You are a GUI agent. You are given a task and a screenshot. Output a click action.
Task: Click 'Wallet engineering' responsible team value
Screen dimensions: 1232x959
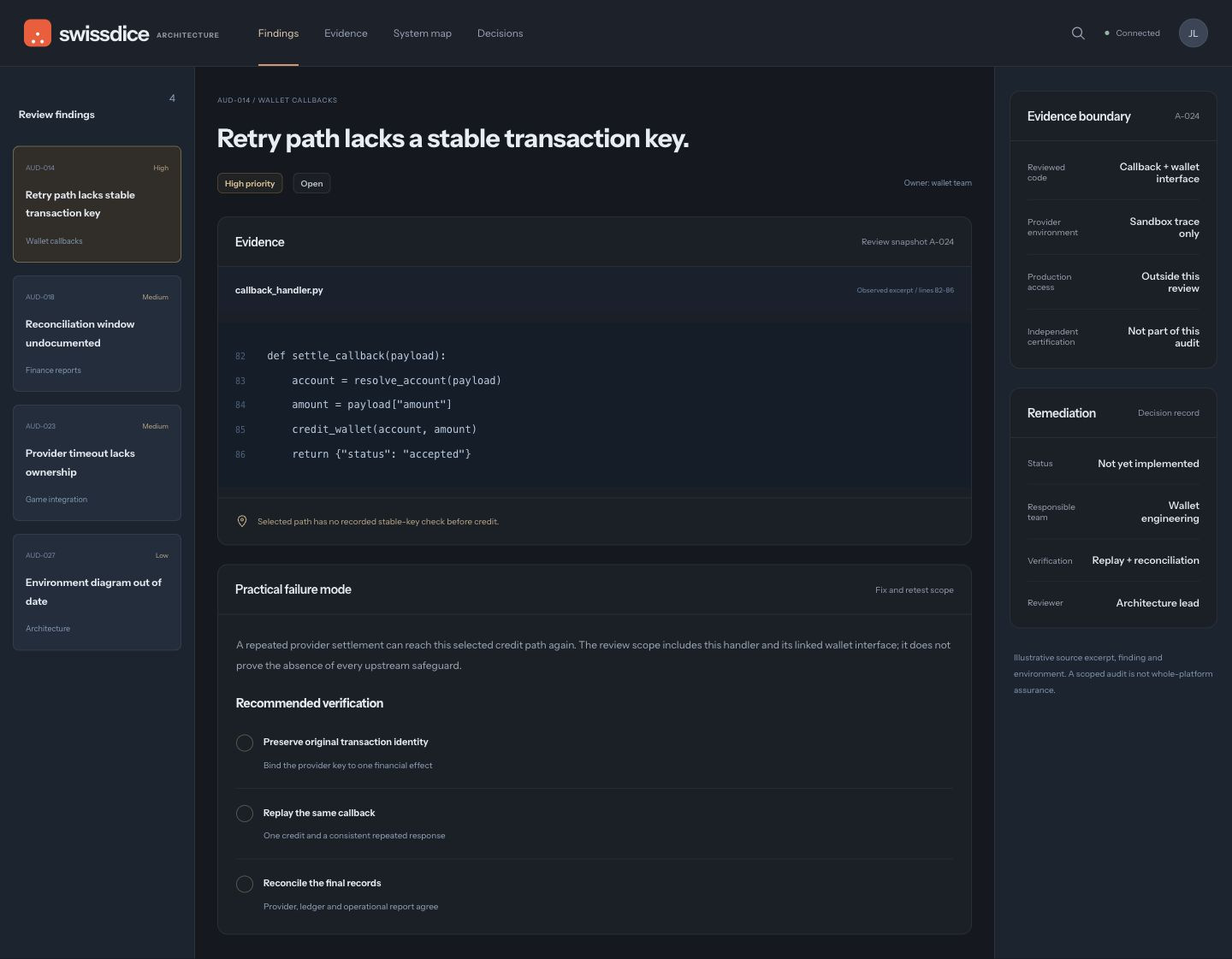pos(1170,512)
